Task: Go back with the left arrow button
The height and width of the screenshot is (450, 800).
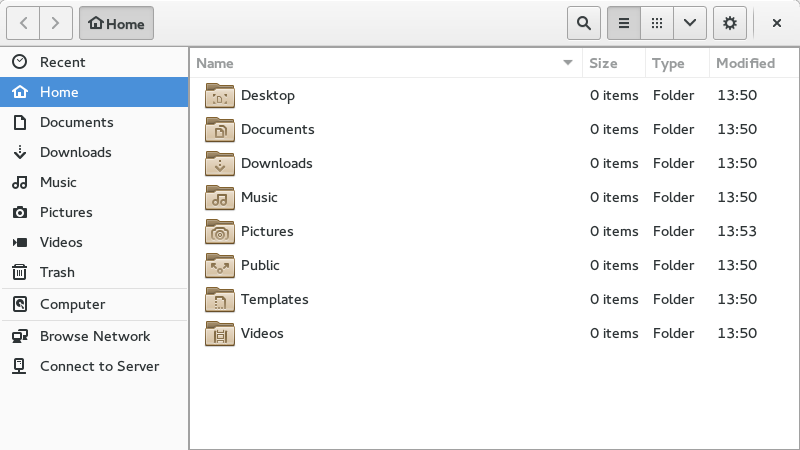Action: tap(23, 23)
